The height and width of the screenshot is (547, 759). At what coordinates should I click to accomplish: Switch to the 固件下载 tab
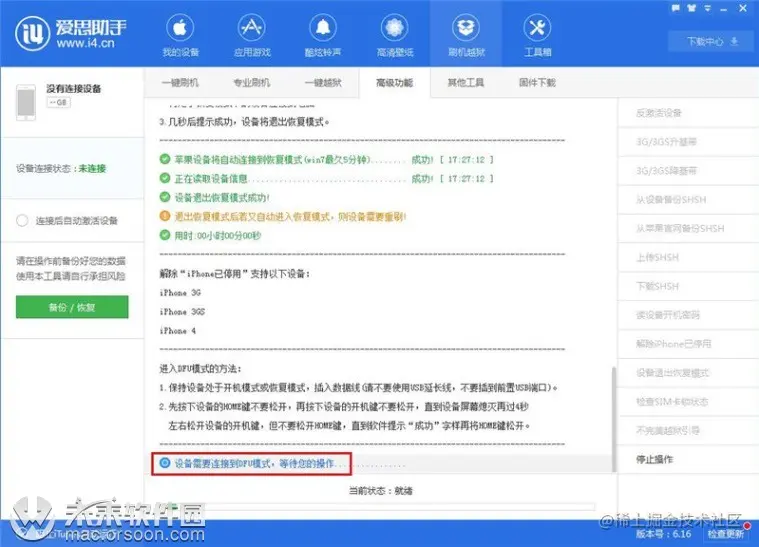tap(537, 83)
